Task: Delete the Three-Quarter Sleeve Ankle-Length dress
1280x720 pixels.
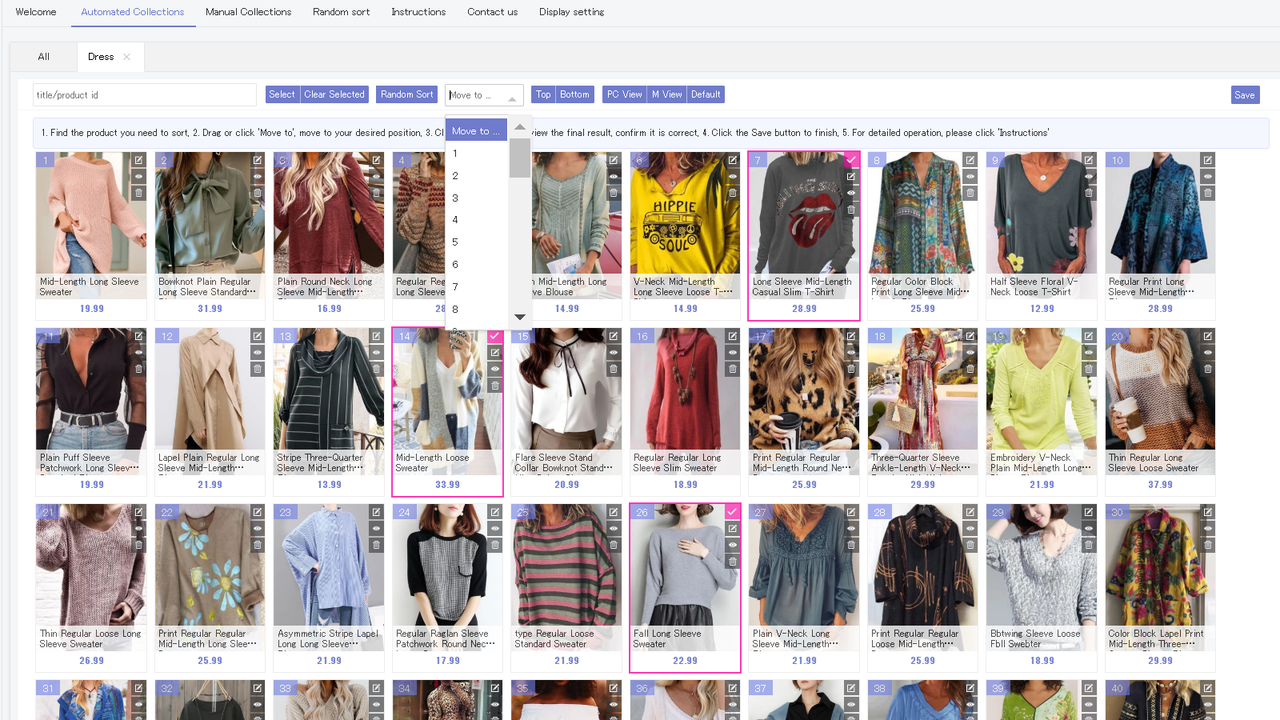Action: tap(970, 369)
